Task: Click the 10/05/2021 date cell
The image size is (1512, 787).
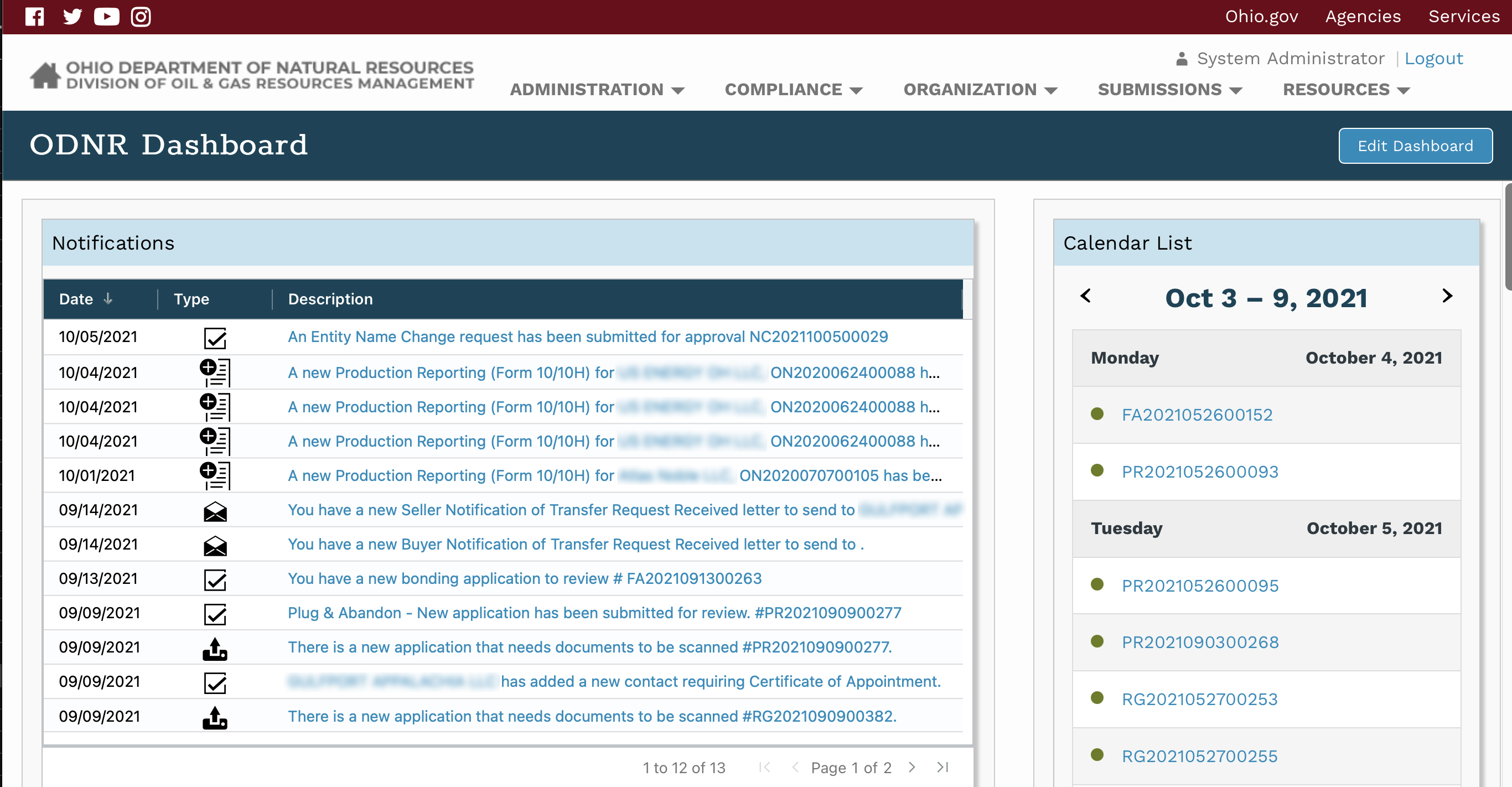Action: pyautogui.click(x=98, y=337)
